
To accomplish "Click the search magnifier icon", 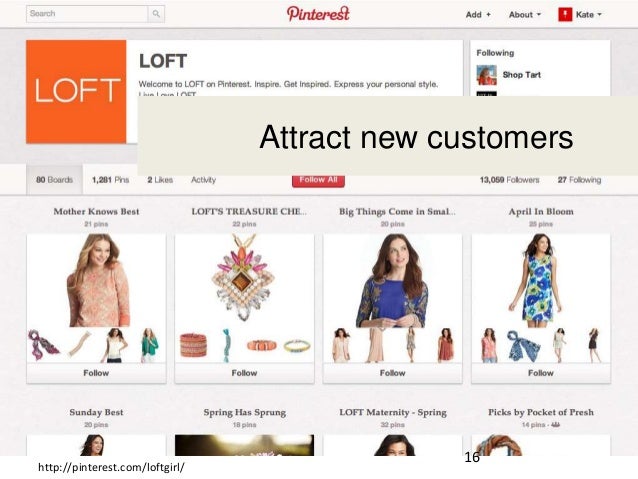I will point(156,14).
